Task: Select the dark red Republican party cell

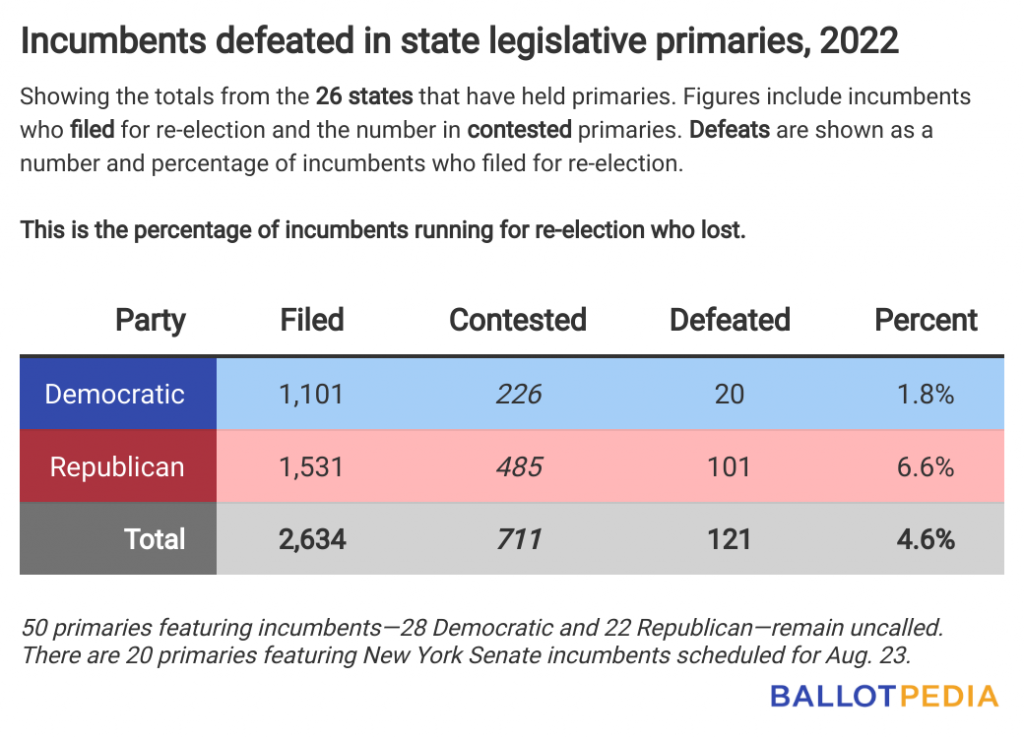Action: coord(118,466)
